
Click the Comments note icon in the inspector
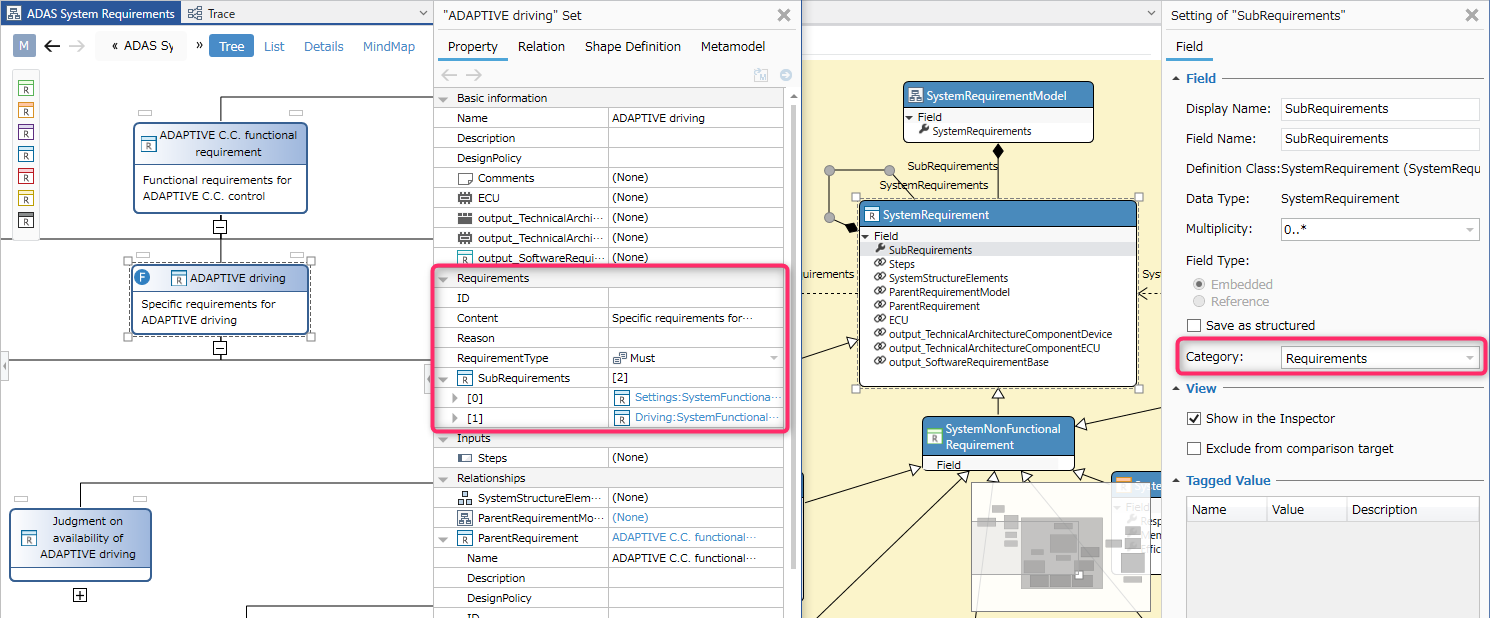[464, 178]
